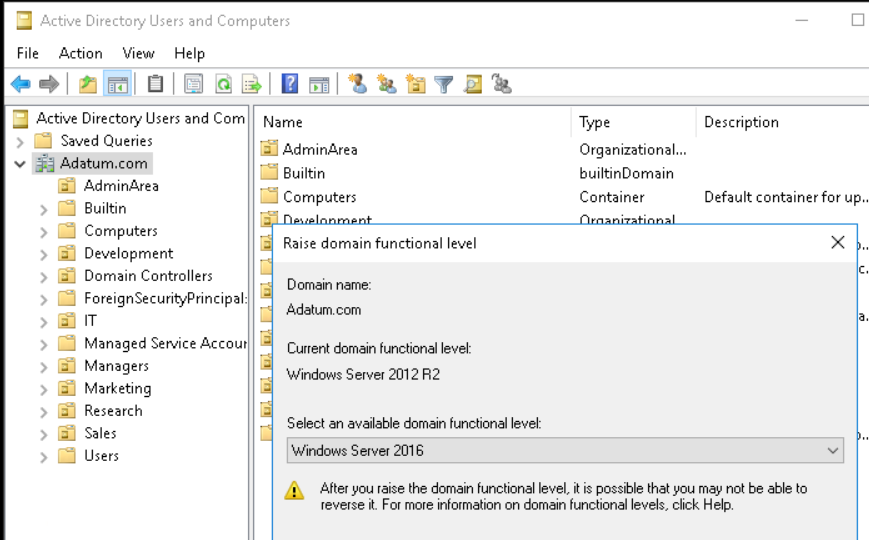Expand the Saved Queries node
The width and height of the screenshot is (869, 540).
pyautogui.click(x=21, y=142)
